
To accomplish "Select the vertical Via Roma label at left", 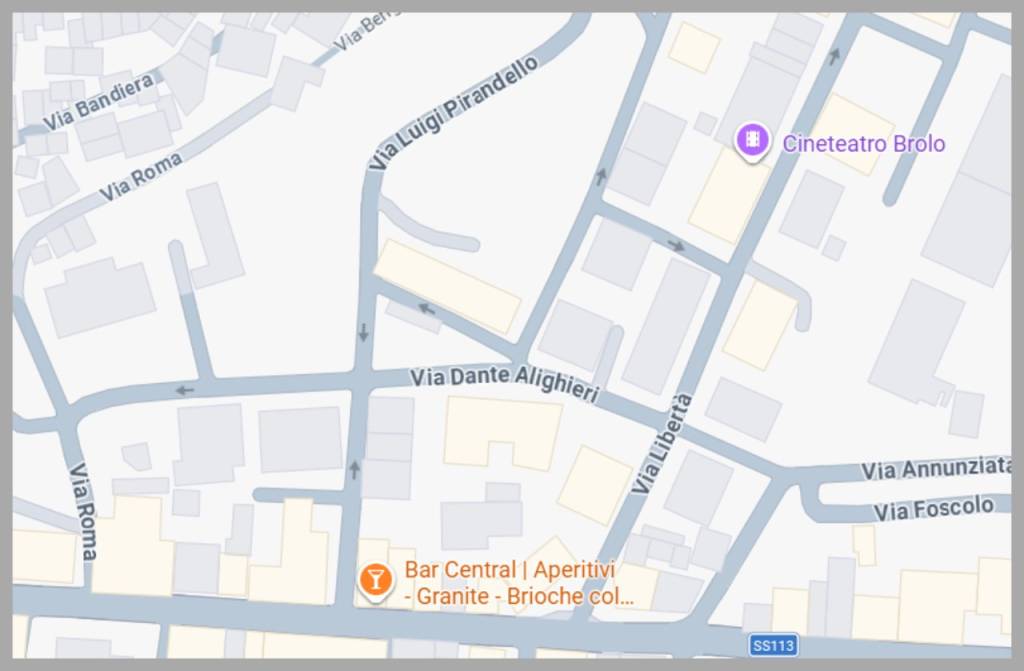I will 83,512.
